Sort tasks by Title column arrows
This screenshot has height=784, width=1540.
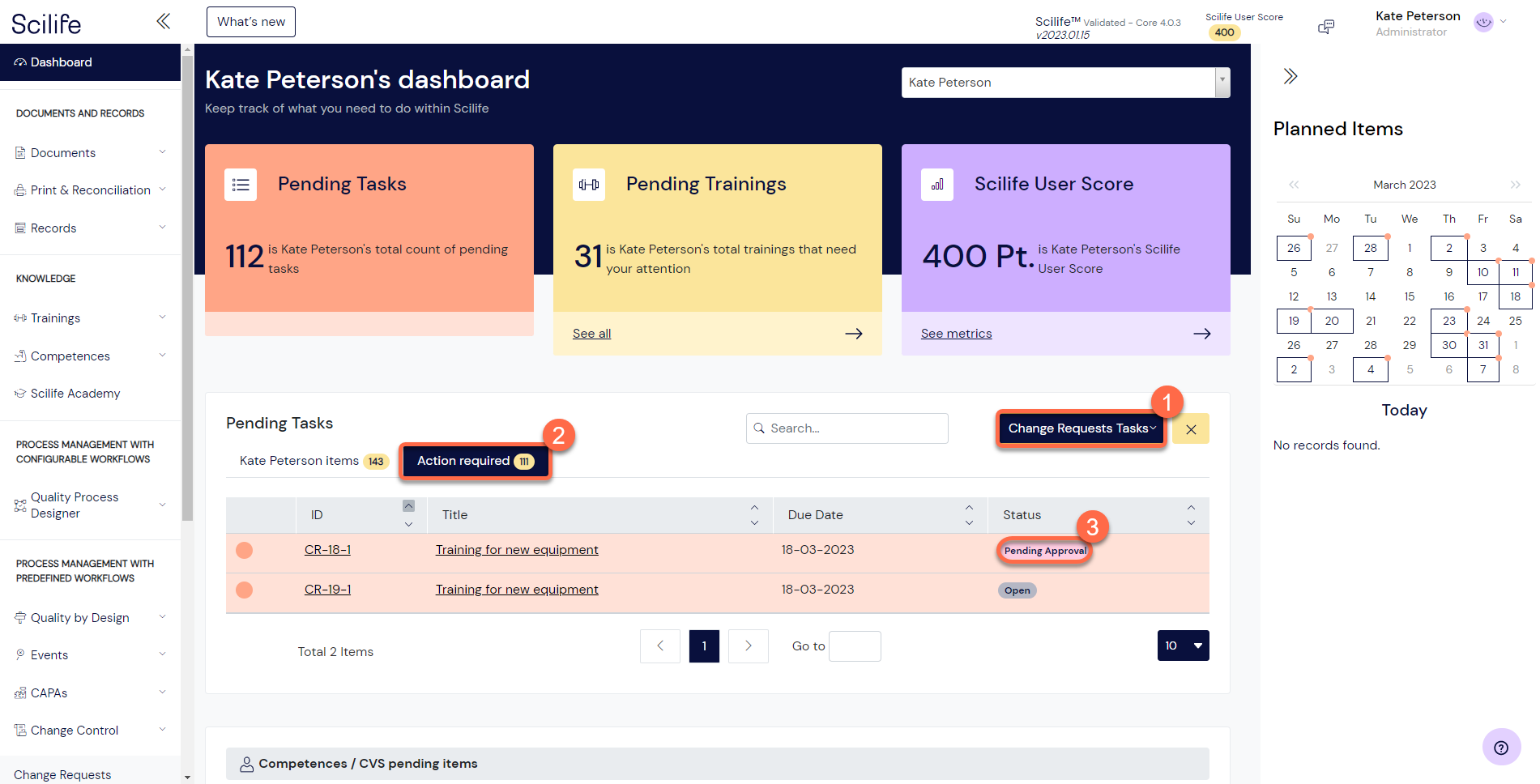click(754, 515)
